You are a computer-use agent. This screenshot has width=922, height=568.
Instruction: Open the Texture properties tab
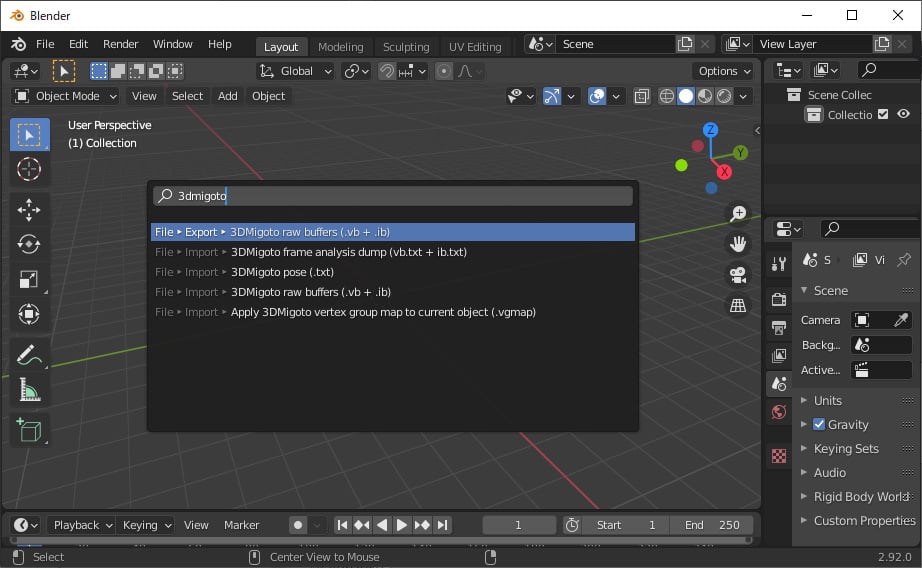click(779, 456)
